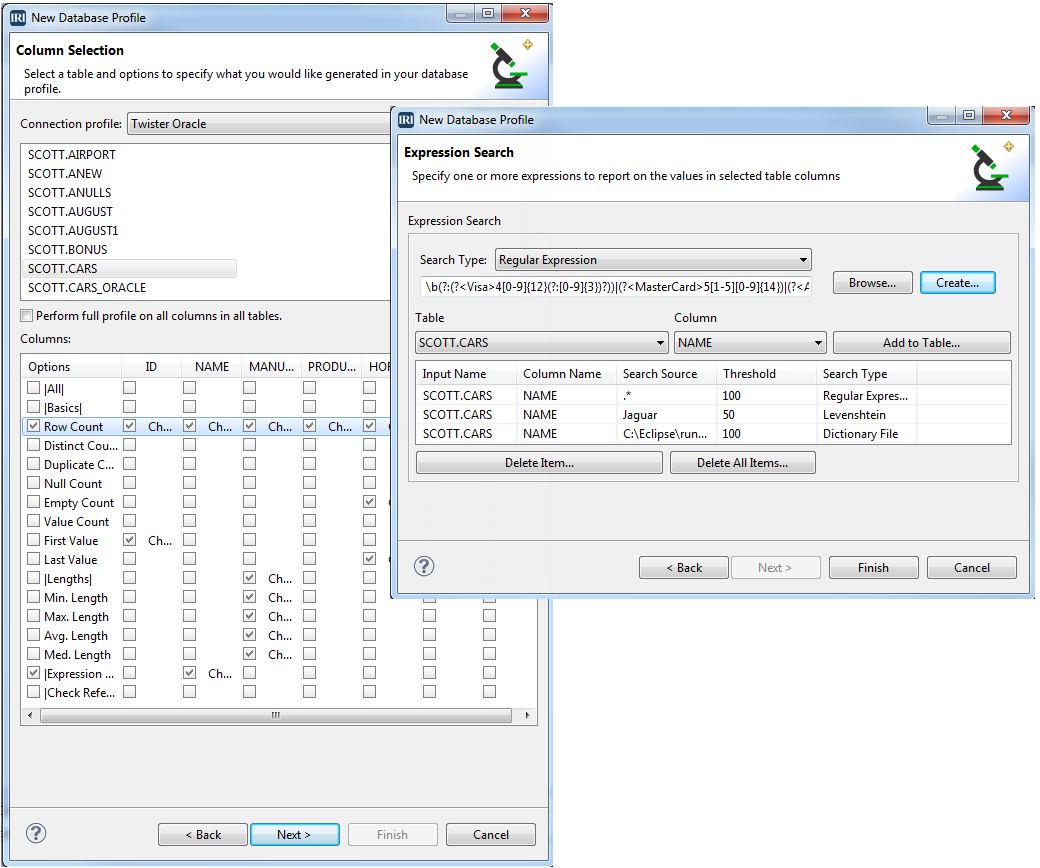Viewport: 1040px width, 868px height.
Task: Maximize the Expression Search dialog window
Action: pyautogui.click(x=968, y=115)
